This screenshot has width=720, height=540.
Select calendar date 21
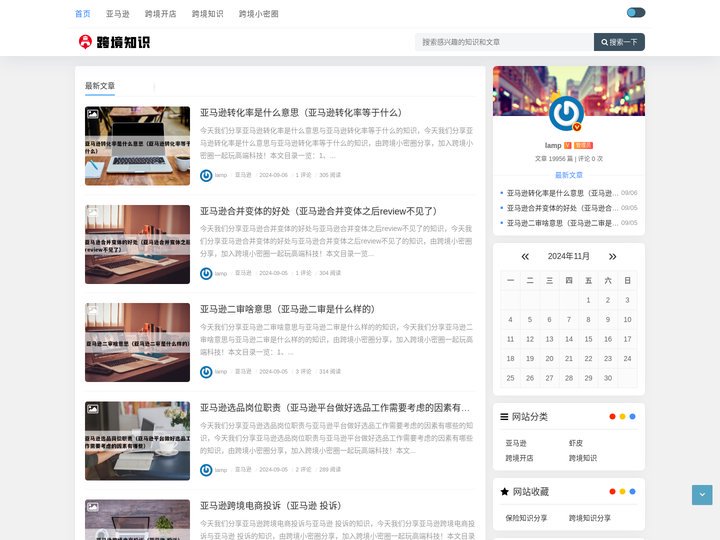tap(569, 359)
